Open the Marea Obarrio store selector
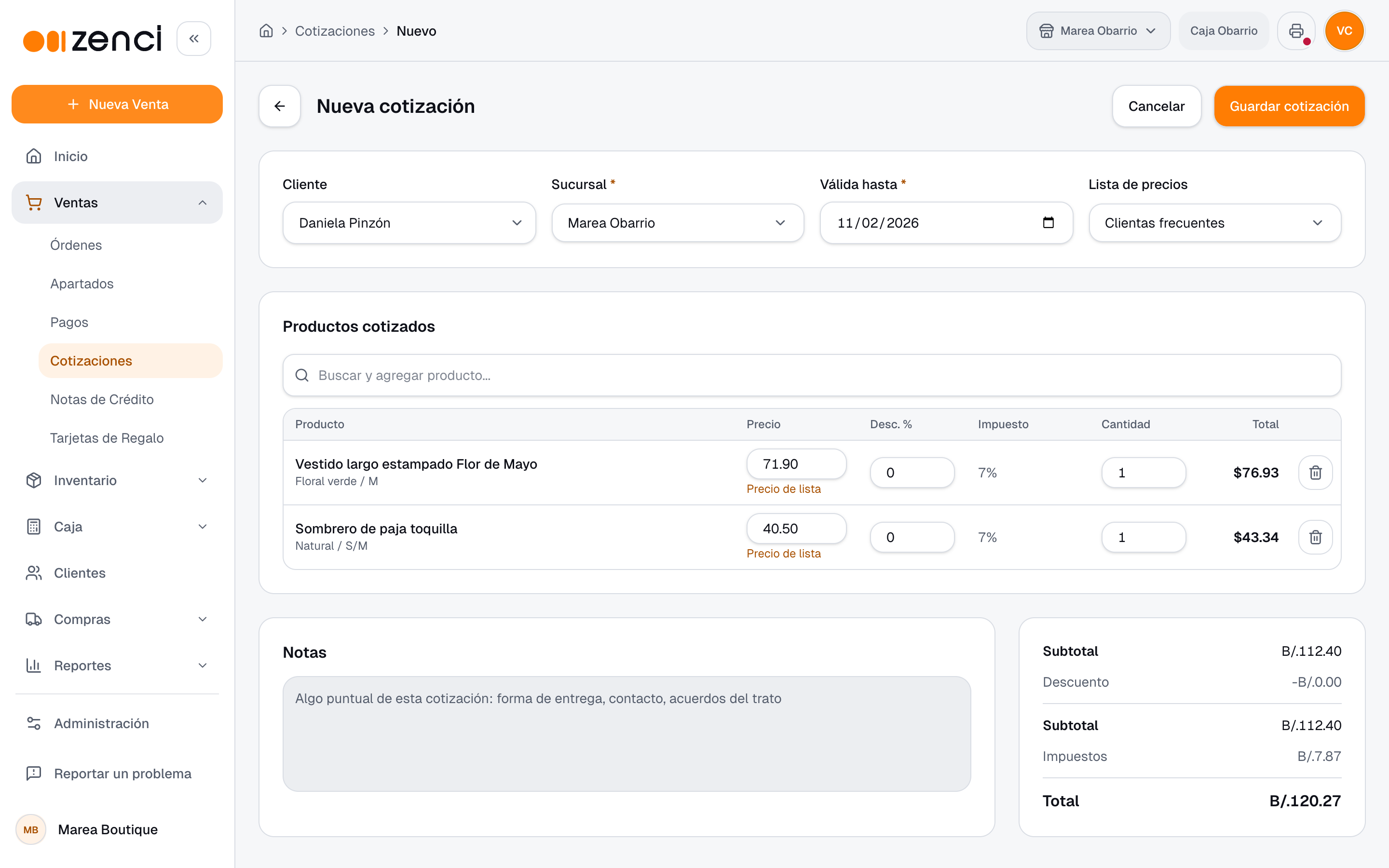This screenshot has width=1389, height=868. pos(1098,31)
